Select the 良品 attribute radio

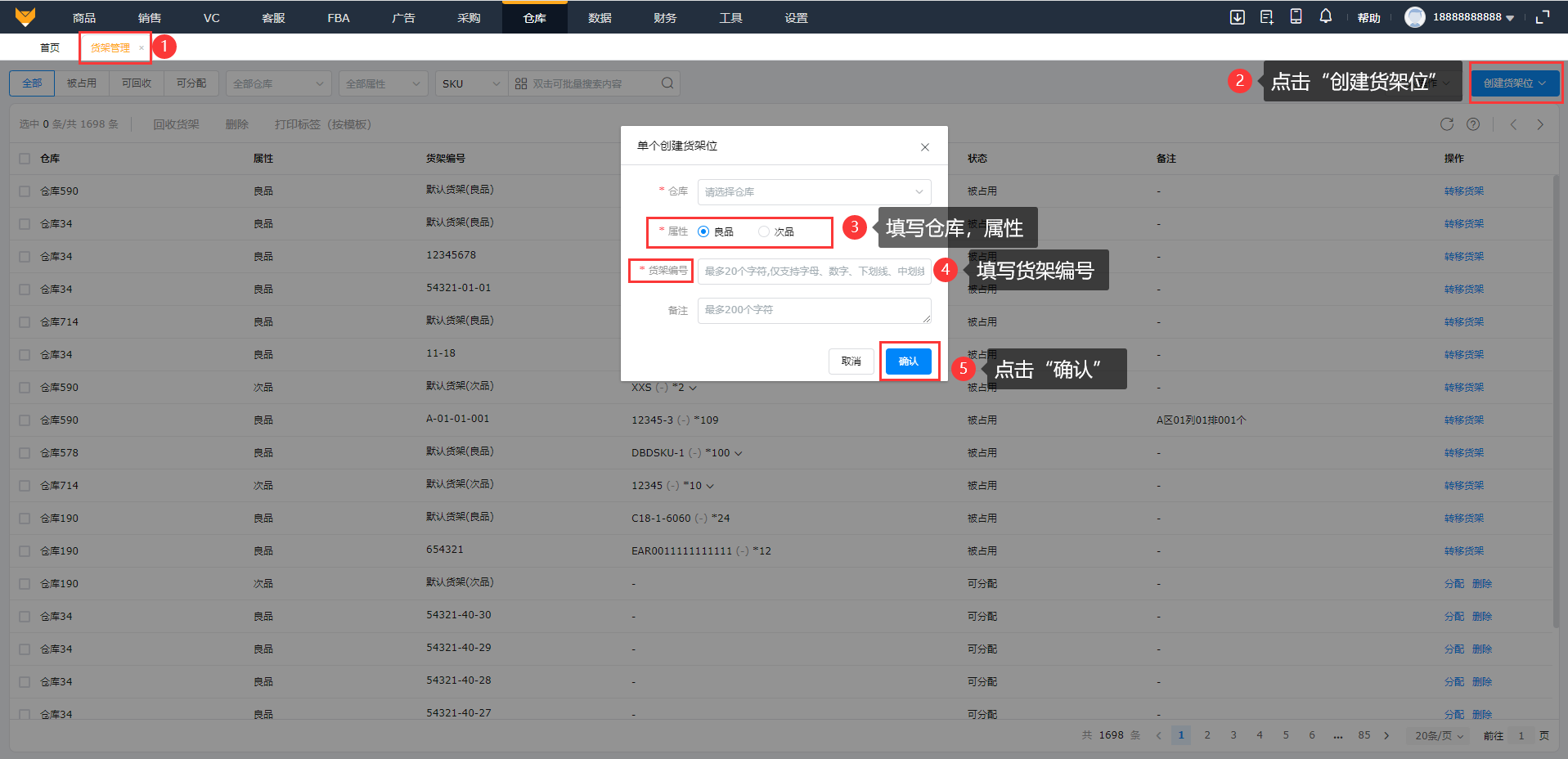point(703,231)
